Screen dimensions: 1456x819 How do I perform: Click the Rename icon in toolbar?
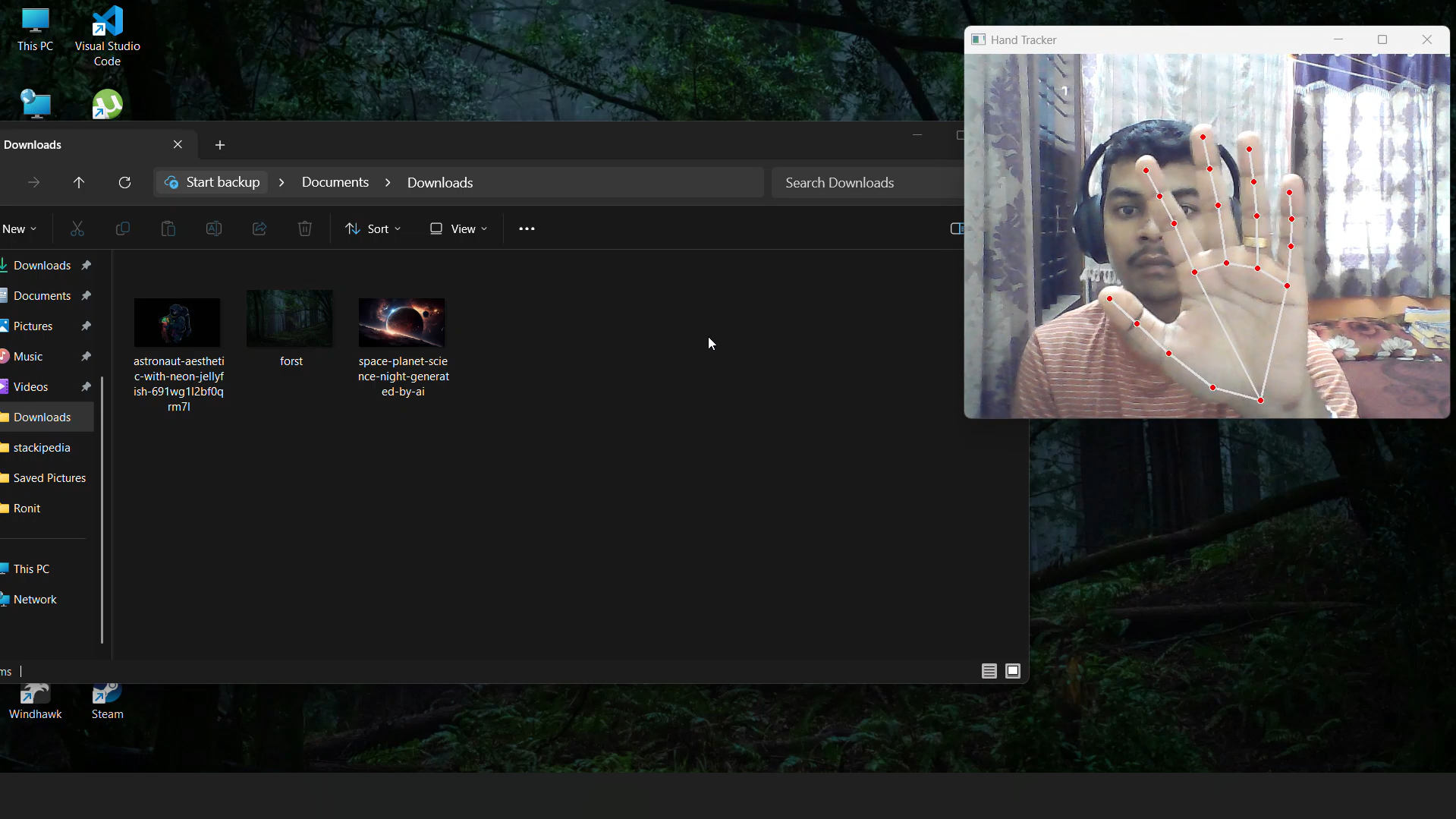click(x=214, y=228)
